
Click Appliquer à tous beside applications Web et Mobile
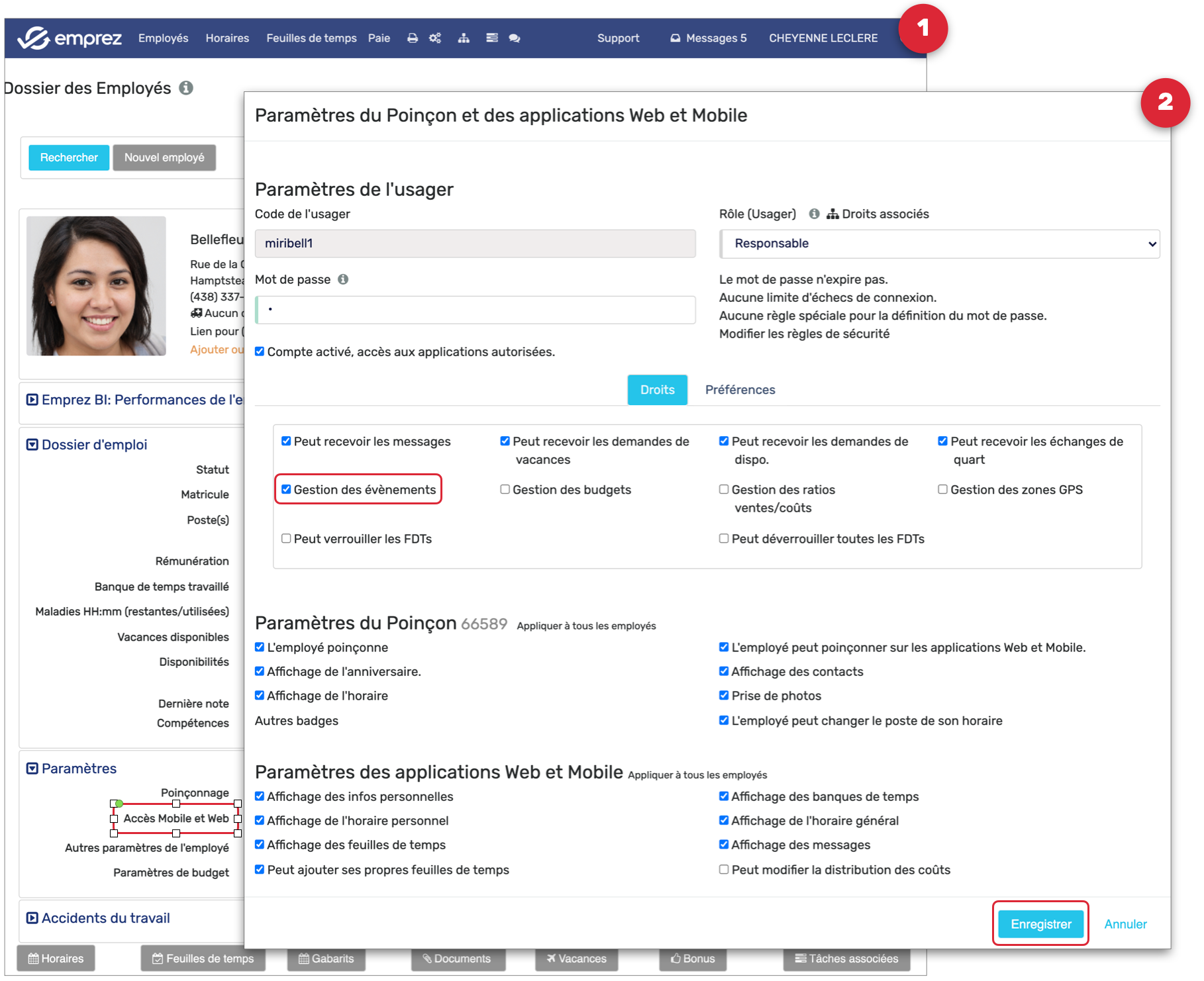coord(697,774)
